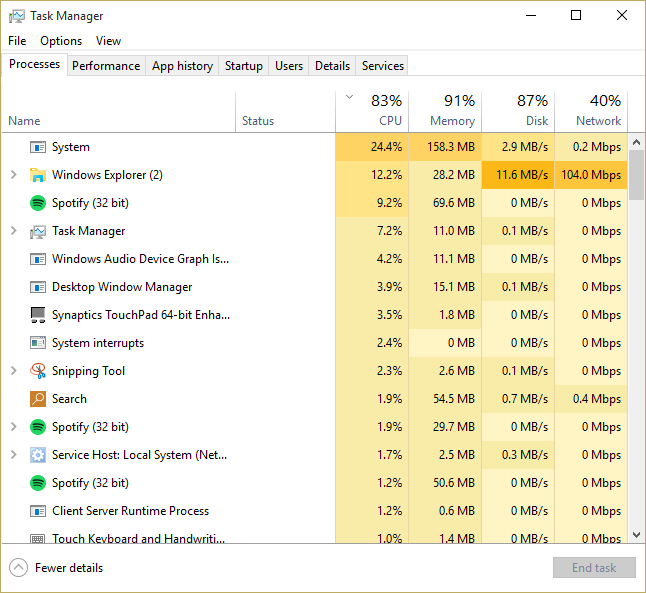Click the Windows Explorer folder icon
The height and width of the screenshot is (593, 646).
[x=38, y=175]
